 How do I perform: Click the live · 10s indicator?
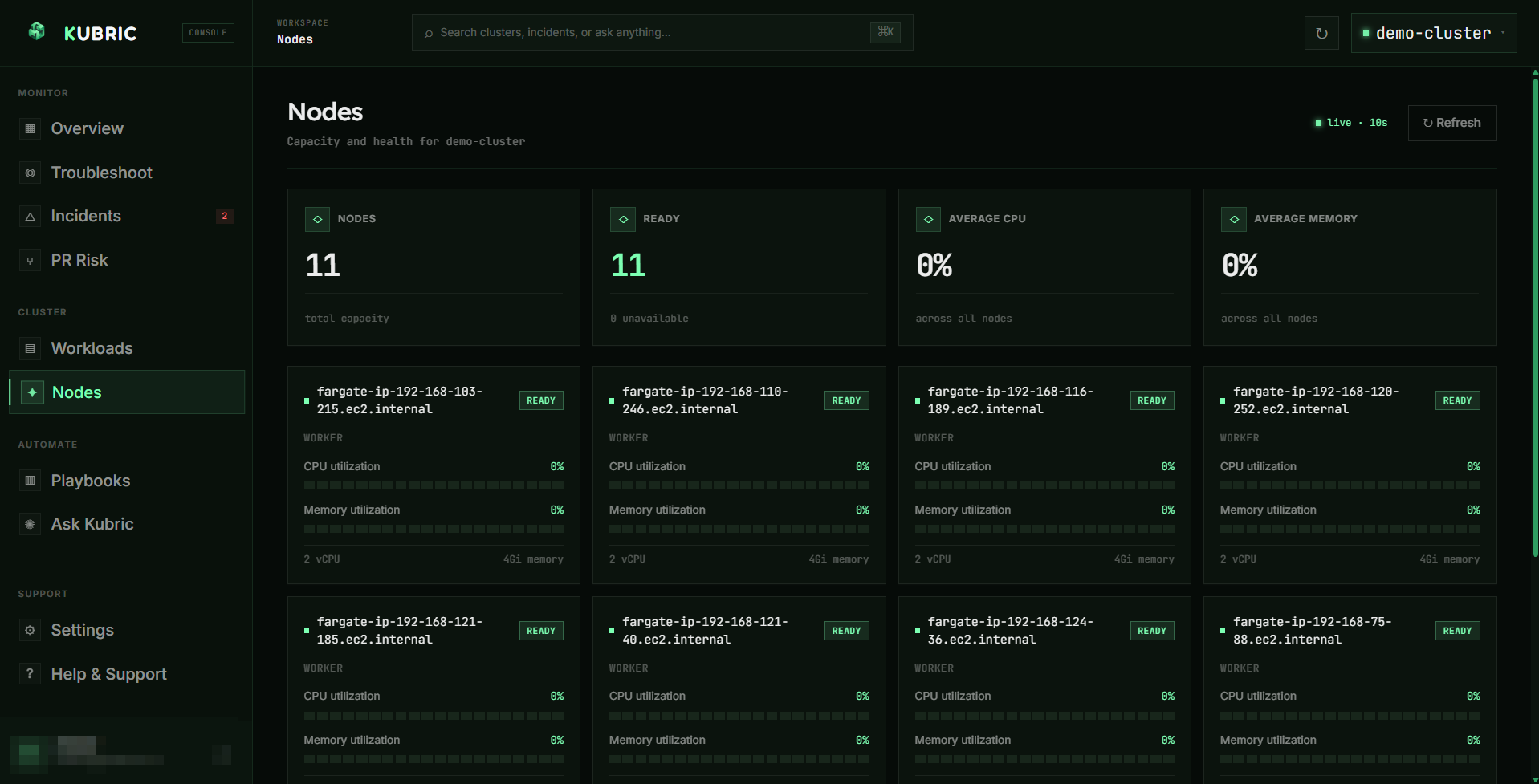click(x=1351, y=123)
